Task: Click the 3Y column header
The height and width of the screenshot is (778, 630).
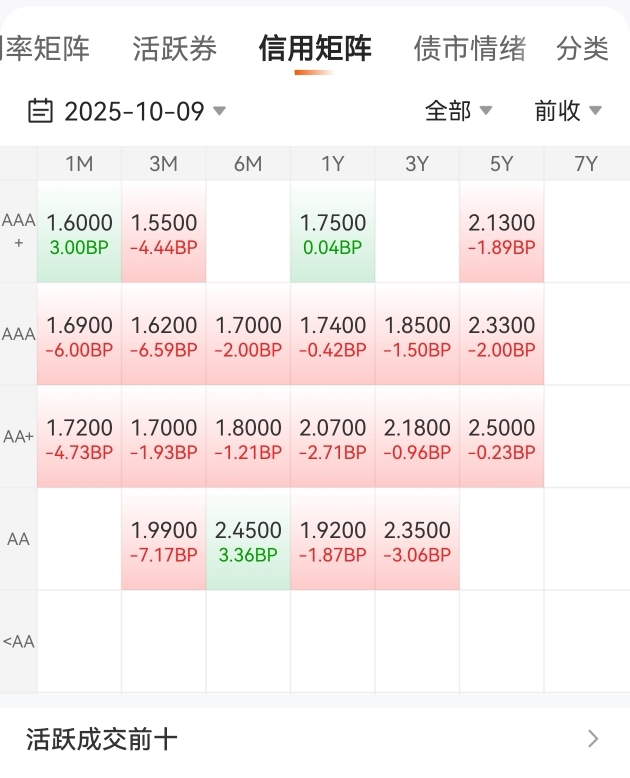Action: 417,164
